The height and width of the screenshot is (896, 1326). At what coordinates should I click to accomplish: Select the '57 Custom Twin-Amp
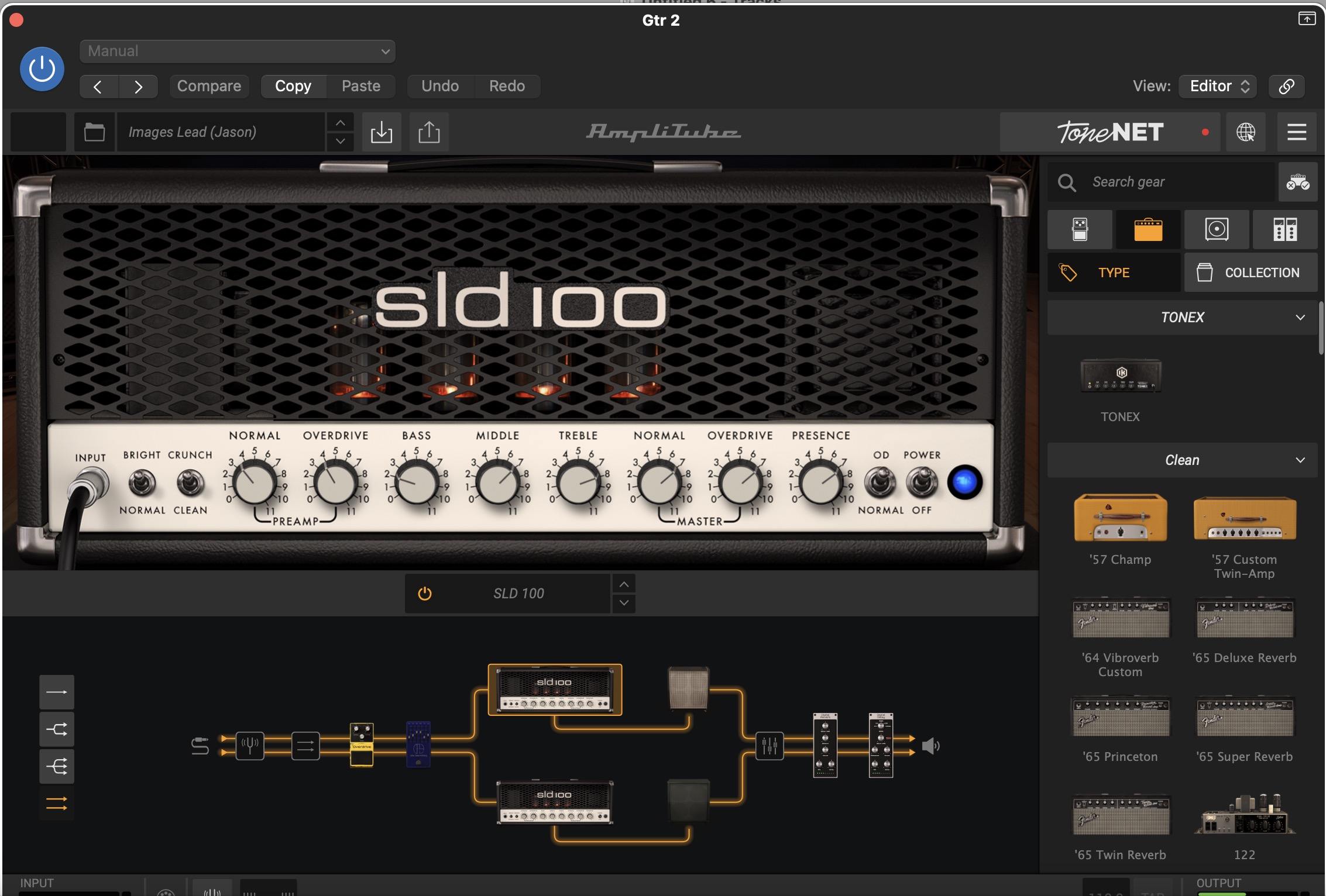click(x=1245, y=518)
